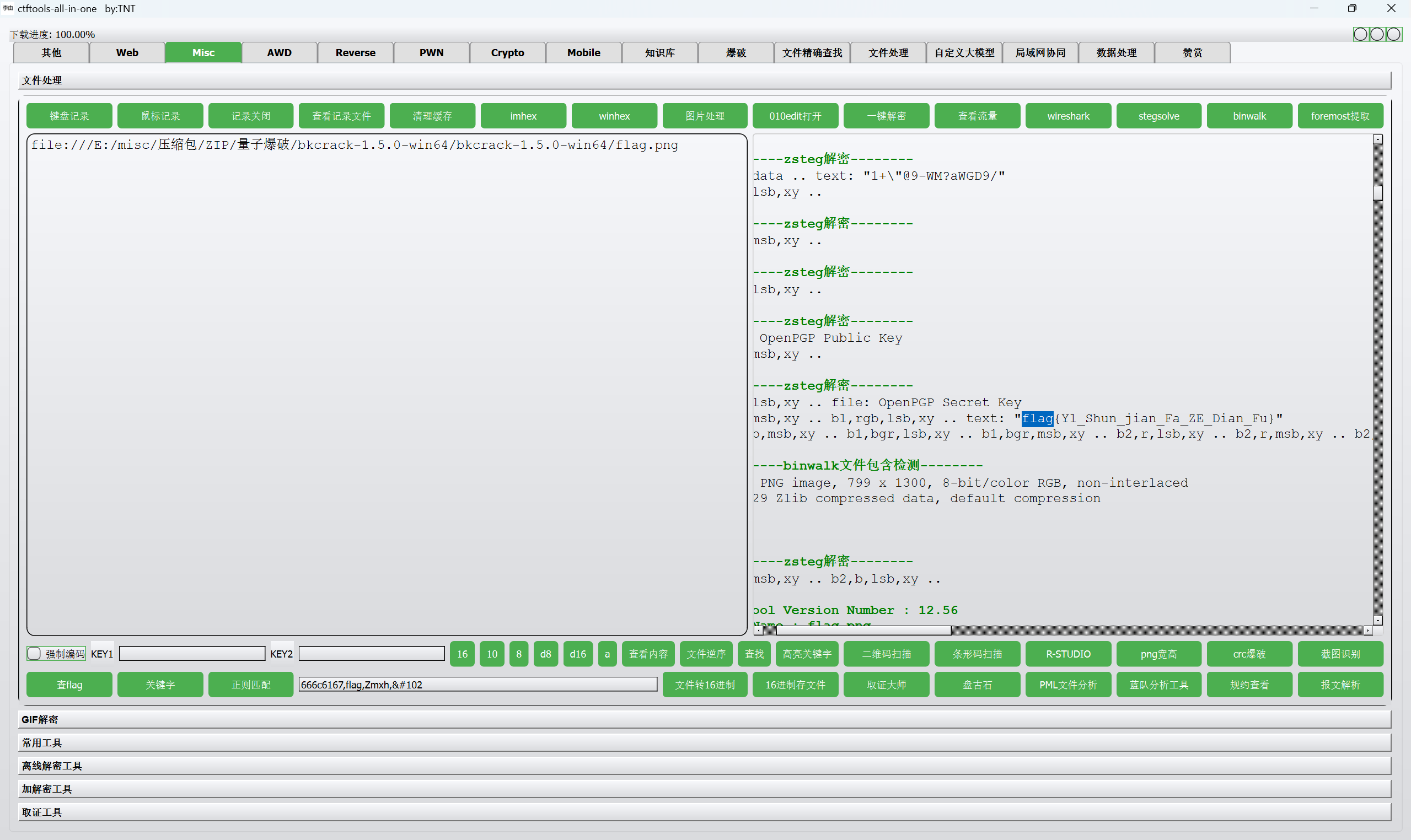This screenshot has height=840, width=1411.
Task: Select the AWD tab
Action: tap(279, 53)
